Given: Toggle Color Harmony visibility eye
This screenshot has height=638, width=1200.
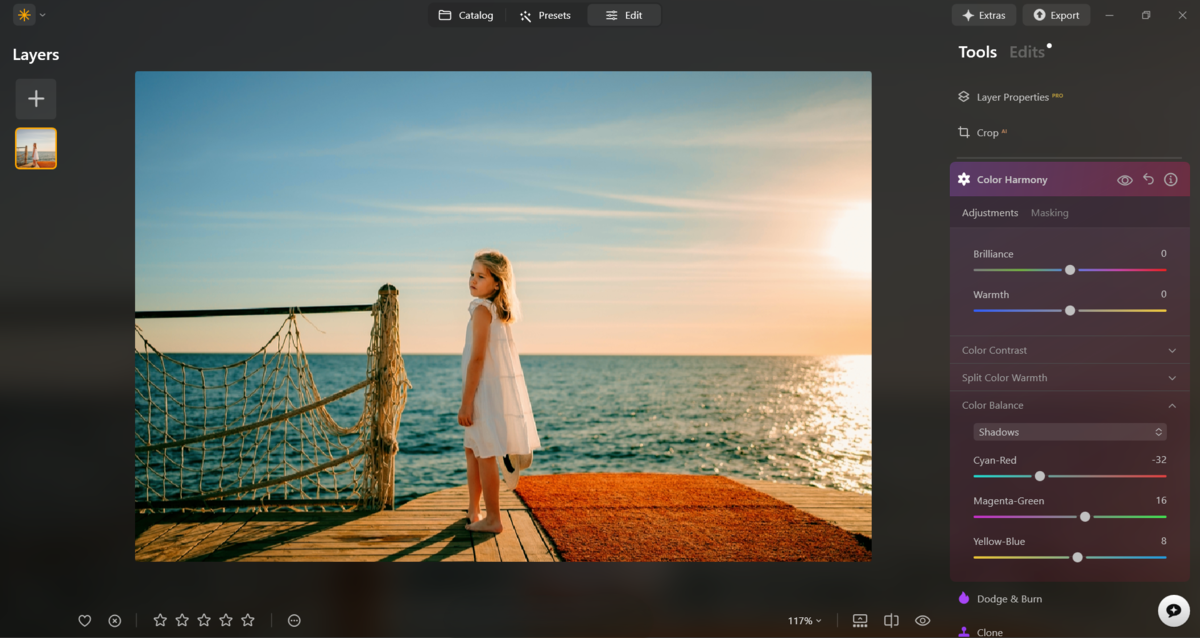Looking at the screenshot, I should [x=1125, y=180].
